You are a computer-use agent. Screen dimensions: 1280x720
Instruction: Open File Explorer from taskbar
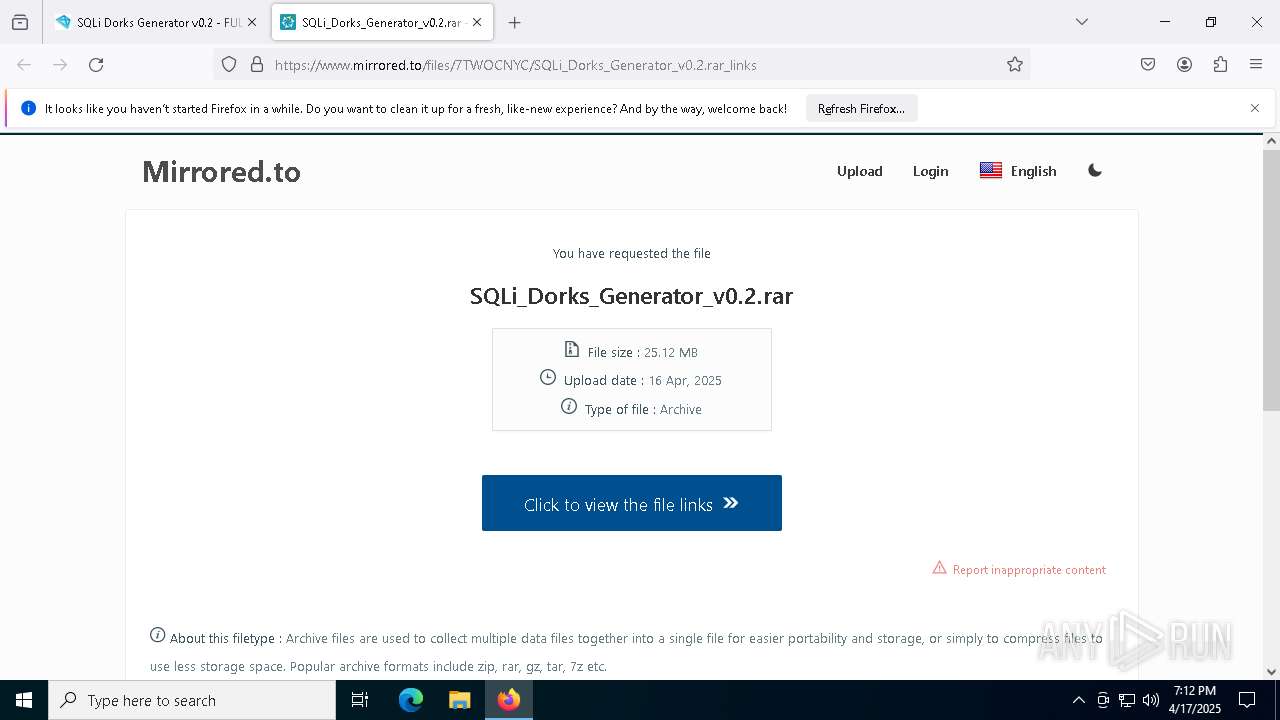coord(459,700)
